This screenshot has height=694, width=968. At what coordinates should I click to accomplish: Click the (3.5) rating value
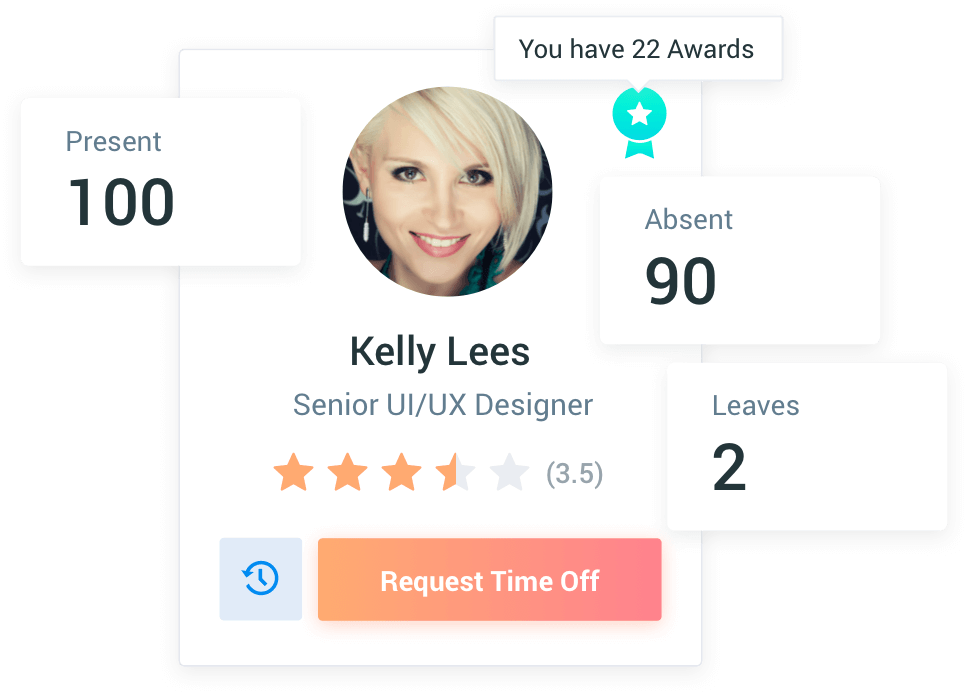point(574,474)
